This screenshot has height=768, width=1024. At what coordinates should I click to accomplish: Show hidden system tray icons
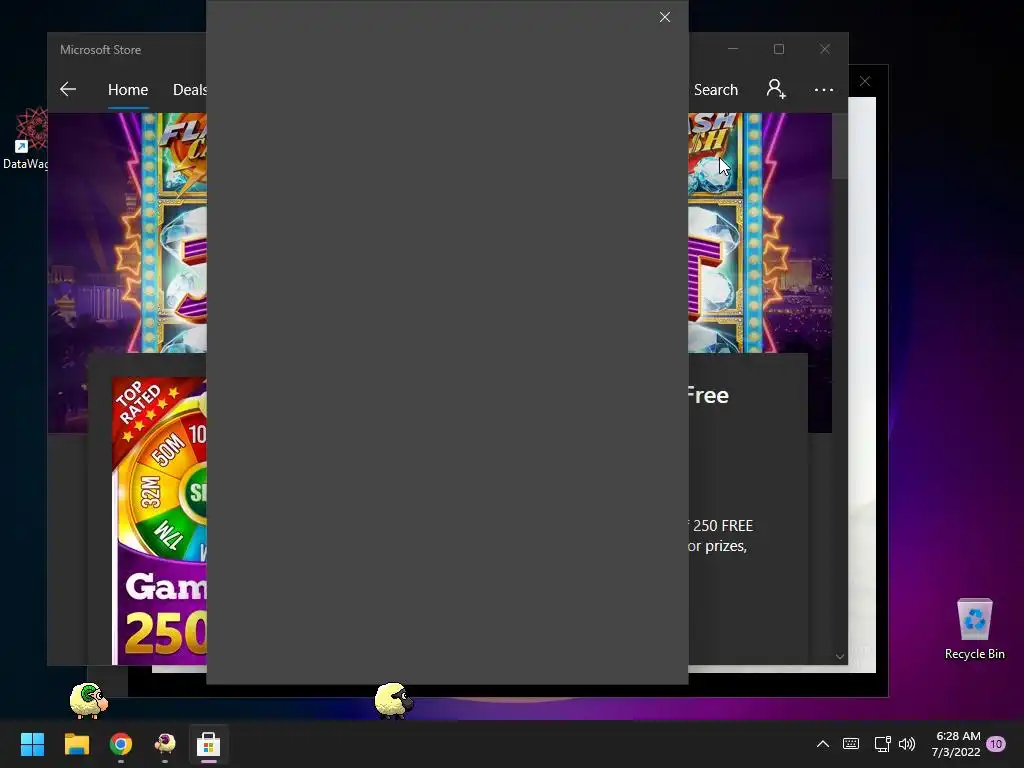[x=823, y=744]
